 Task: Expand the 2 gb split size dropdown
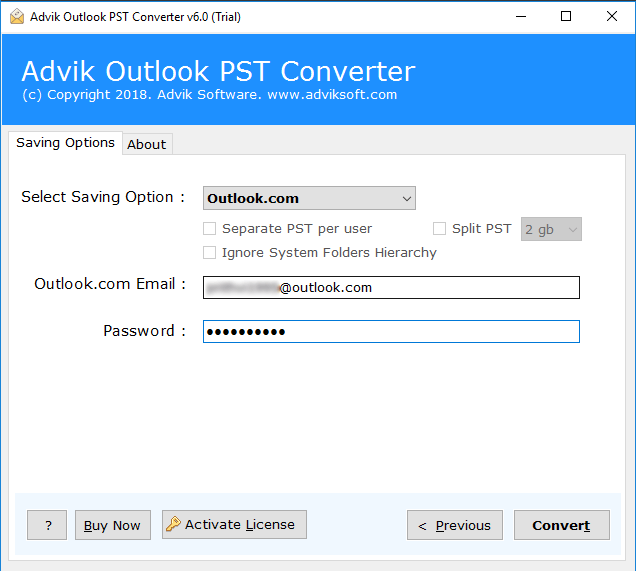point(551,229)
